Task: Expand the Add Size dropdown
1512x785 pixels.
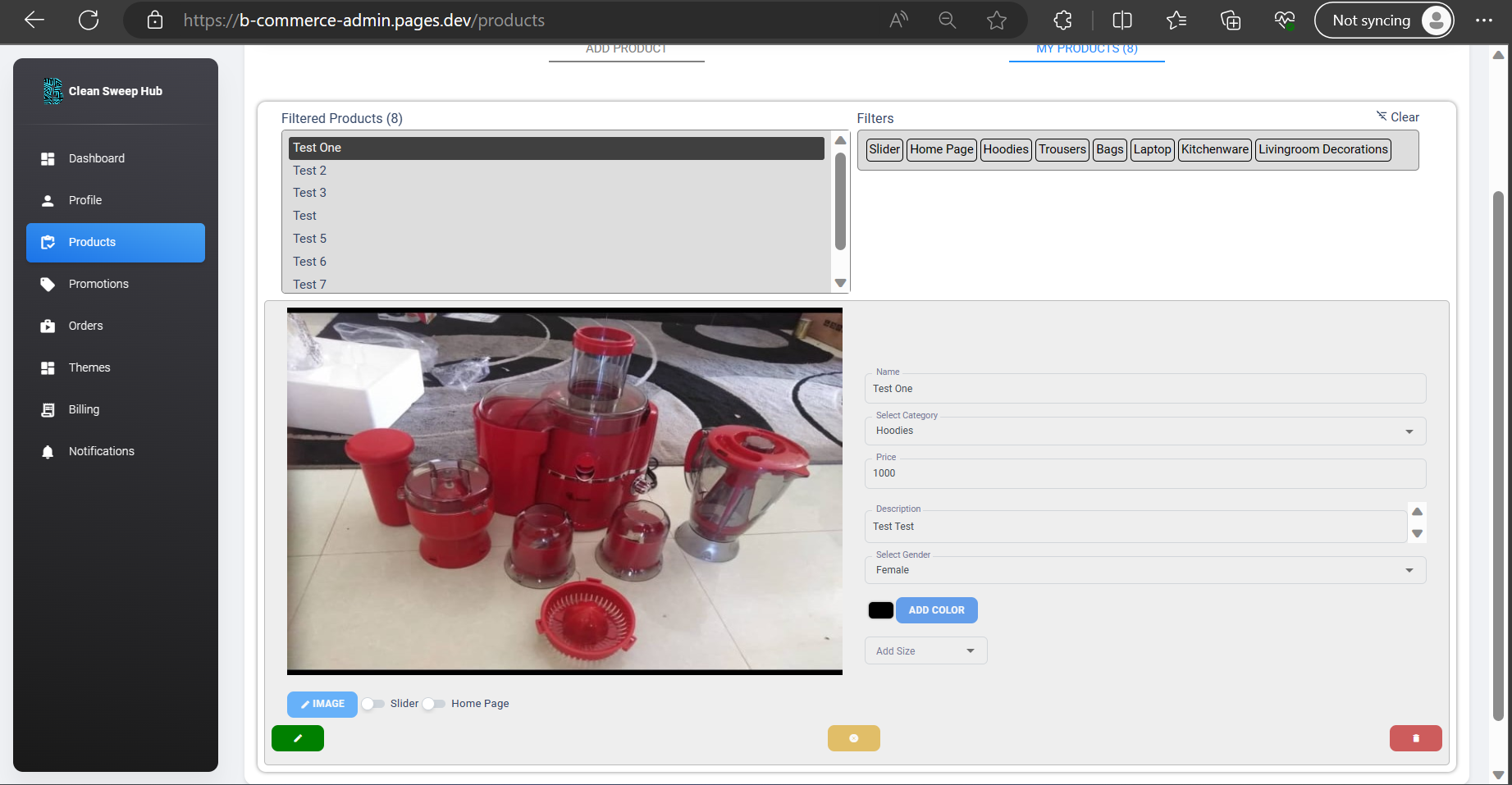Action: click(x=971, y=650)
